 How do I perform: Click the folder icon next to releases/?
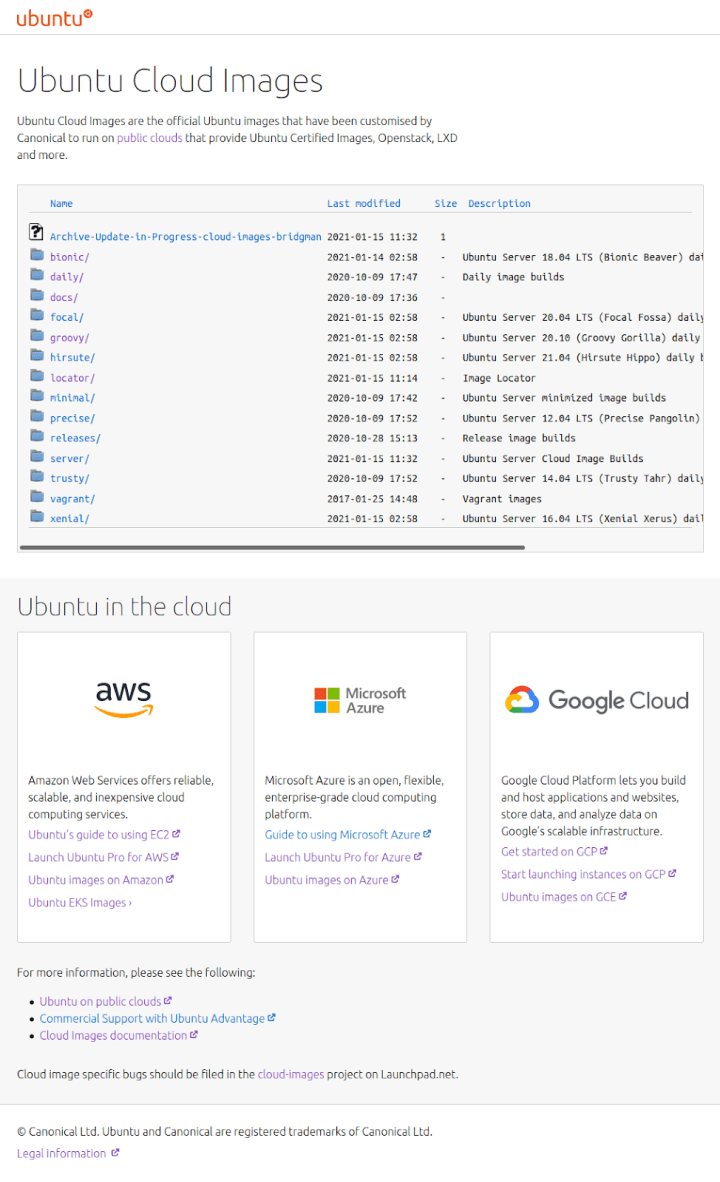(37, 436)
